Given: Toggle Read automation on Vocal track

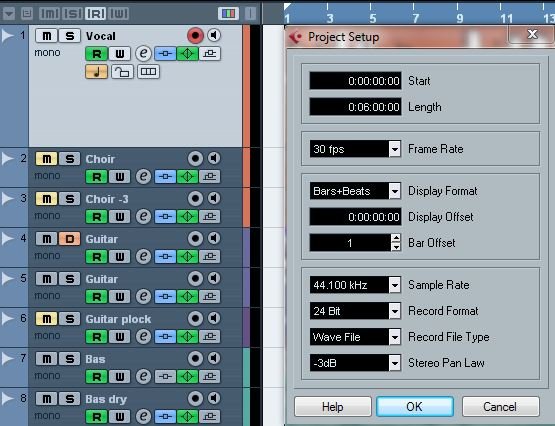Looking at the screenshot, I should pos(96,54).
